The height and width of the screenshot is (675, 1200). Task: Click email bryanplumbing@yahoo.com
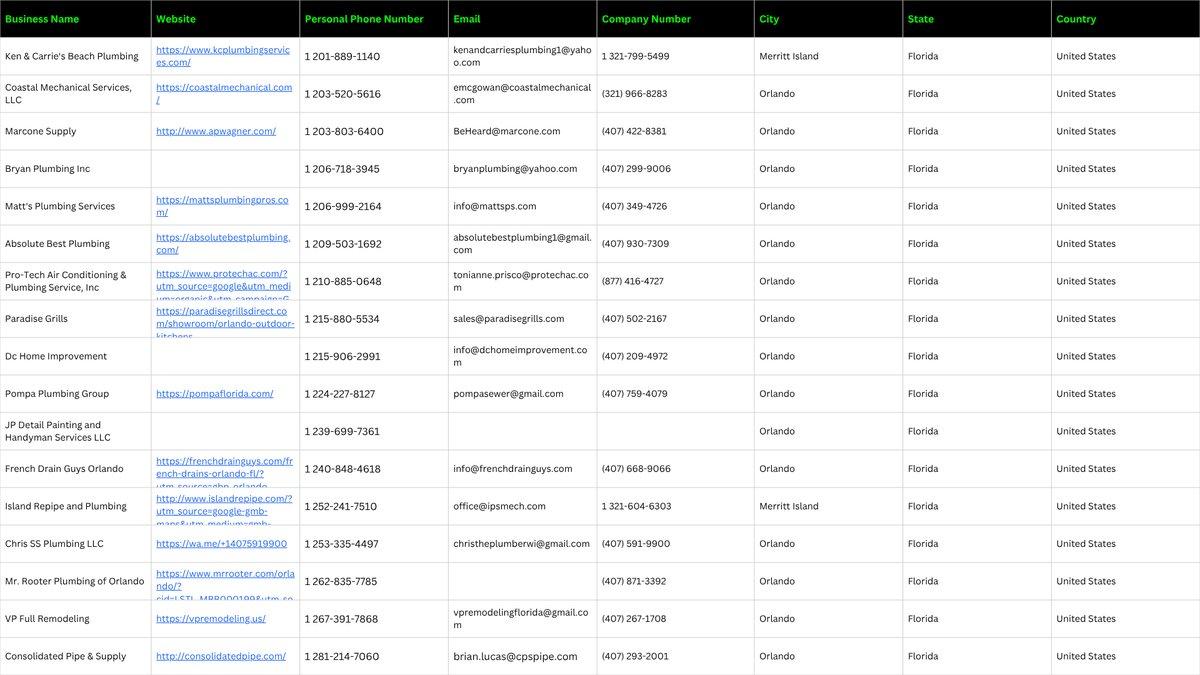[x=515, y=169]
